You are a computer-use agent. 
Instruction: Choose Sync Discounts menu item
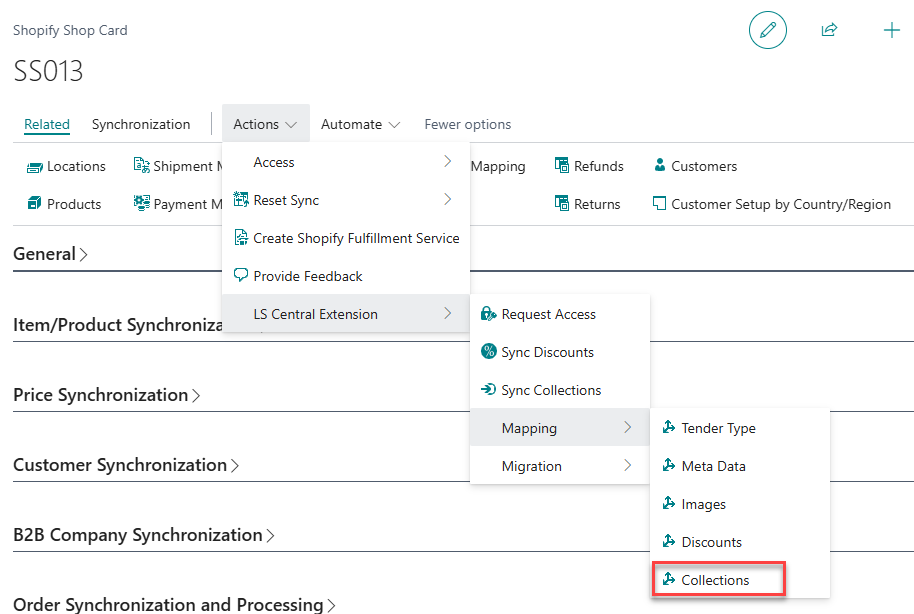coord(560,352)
